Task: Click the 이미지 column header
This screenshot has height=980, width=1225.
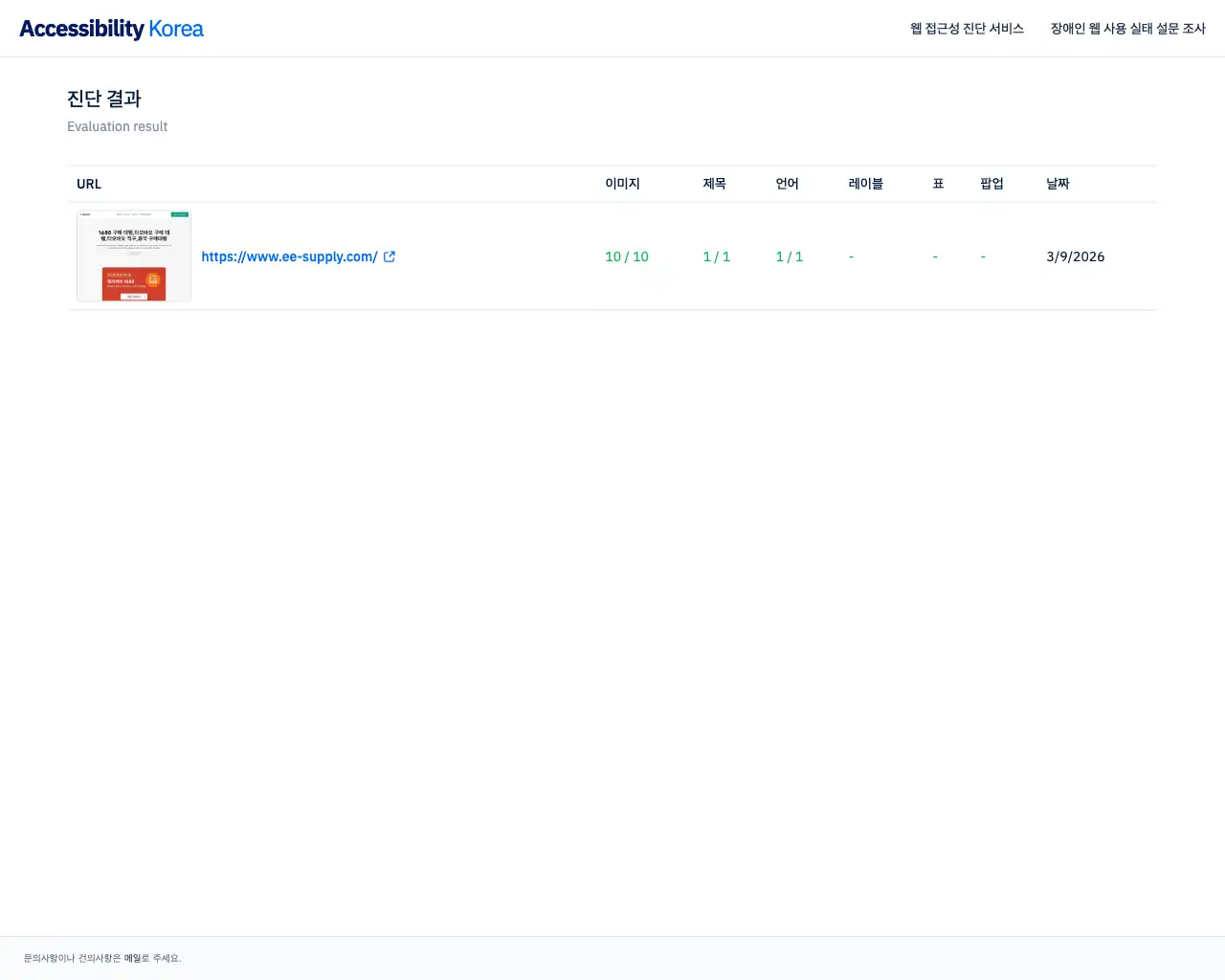Action: 621,184
